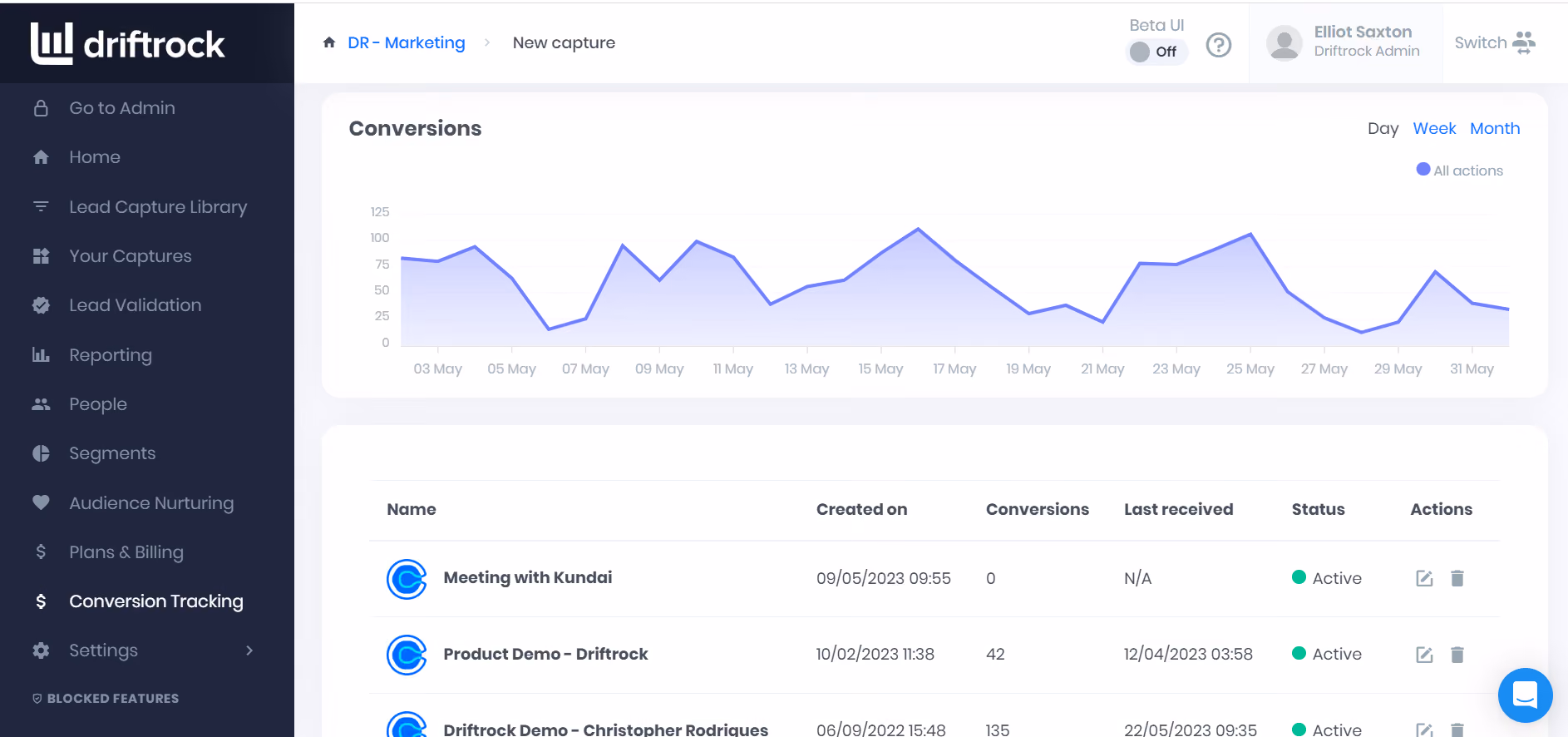Click the Switch account button
Screen dimensions: 1568x737
click(x=1495, y=42)
